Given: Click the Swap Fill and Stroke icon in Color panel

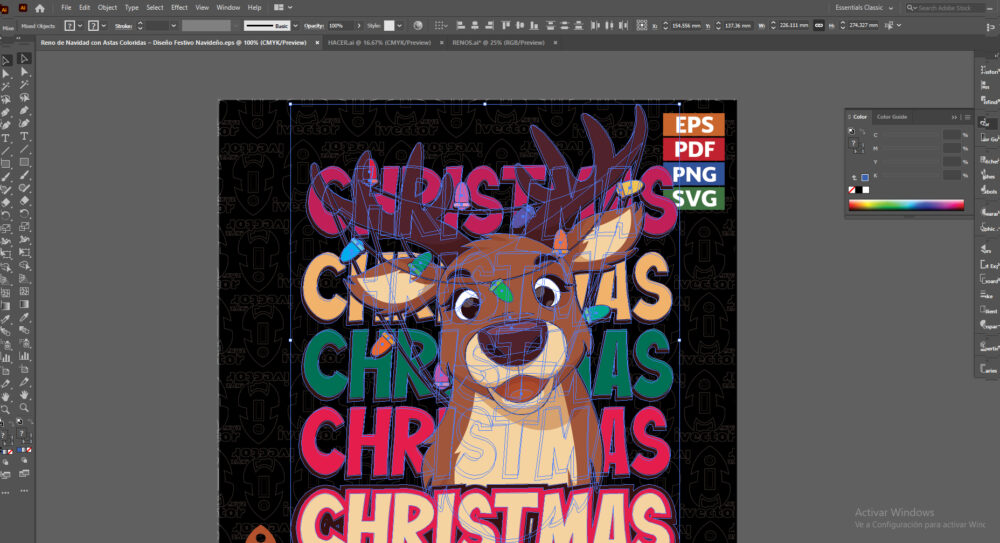Looking at the screenshot, I should [x=862, y=132].
